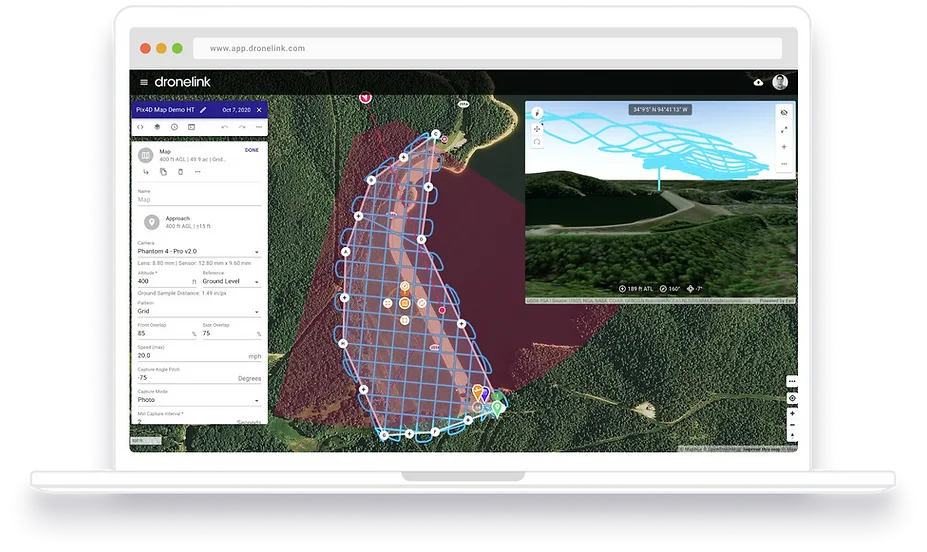Image resolution: width=927 pixels, height=552 pixels.
Task: Open the Camera dropdown Phantom 4 Pro v2.0
Action: point(199,251)
